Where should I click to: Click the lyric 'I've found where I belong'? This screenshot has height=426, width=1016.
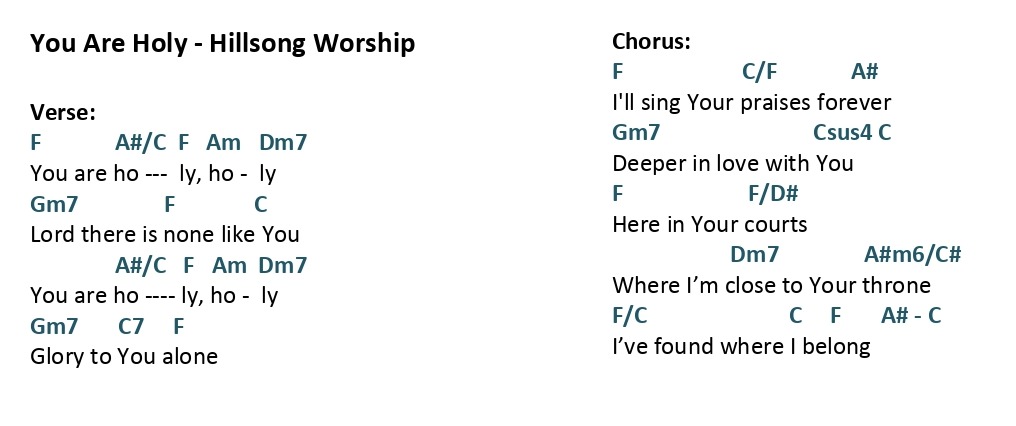point(741,346)
